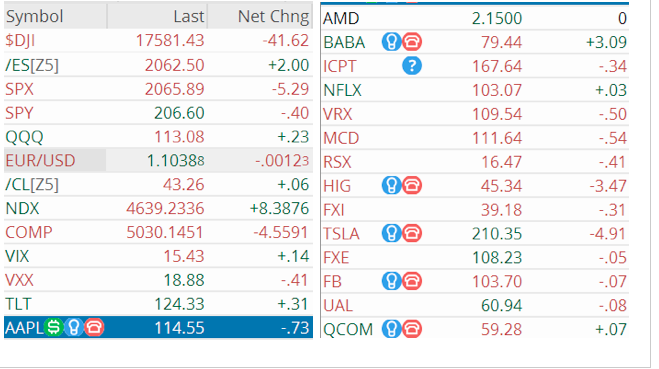Click the question mark icon beside ICPT
The width and height of the screenshot is (659, 369).
point(412,66)
